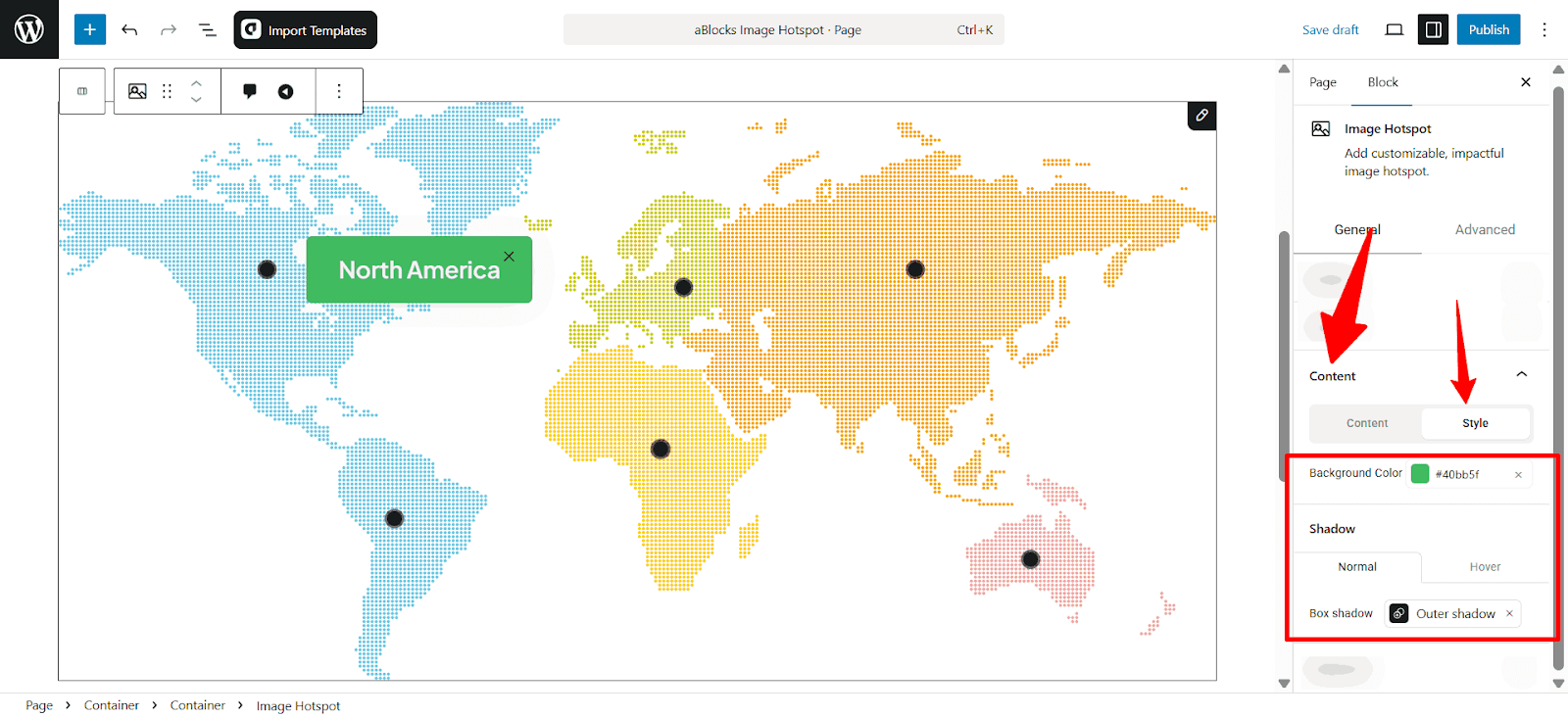This screenshot has width=1568, height=717.
Task: Switch to the Block sidebar tab
Action: point(1383,82)
